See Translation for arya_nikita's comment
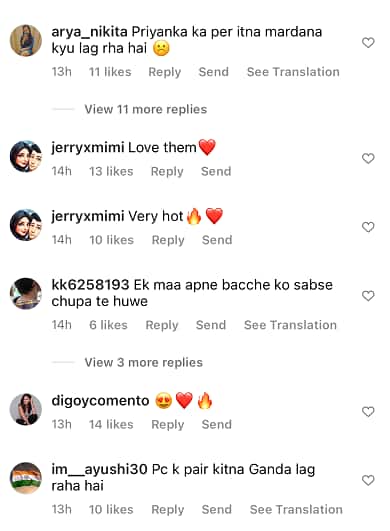This screenshot has height=531, width=390. [293, 72]
